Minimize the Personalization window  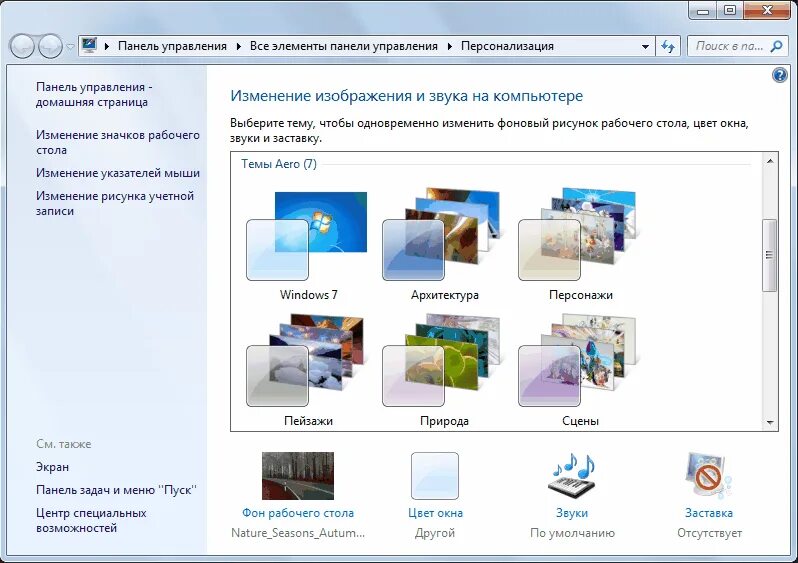[x=703, y=10]
